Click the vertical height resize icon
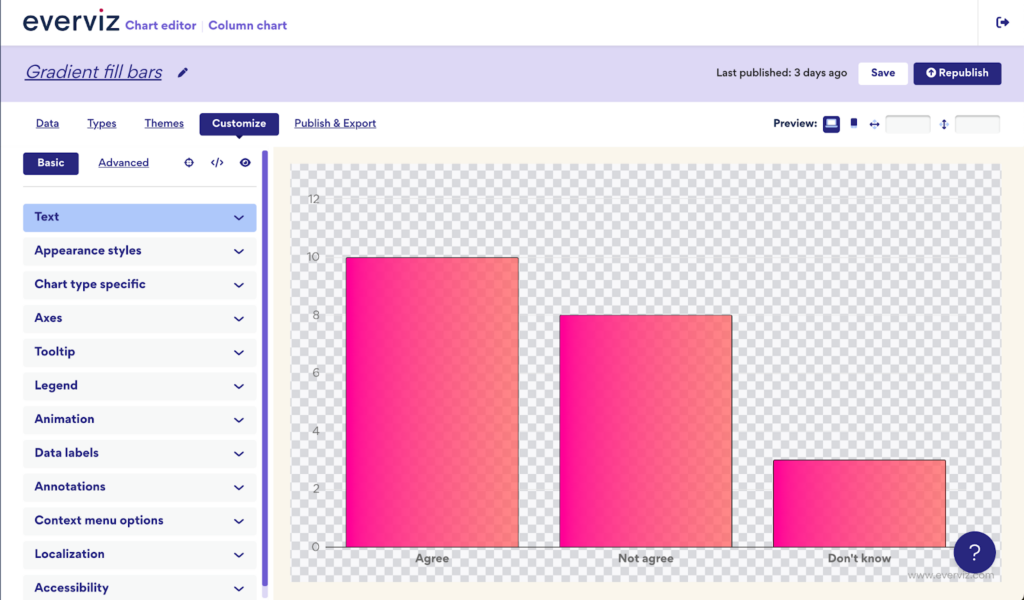The height and width of the screenshot is (600, 1024). click(943, 124)
